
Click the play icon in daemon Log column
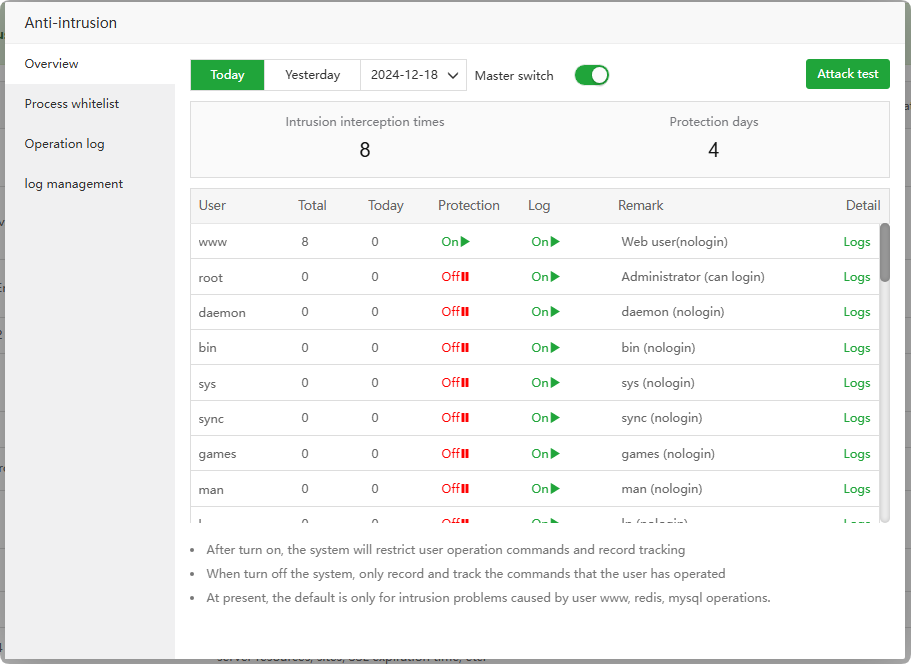pyautogui.click(x=555, y=312)
